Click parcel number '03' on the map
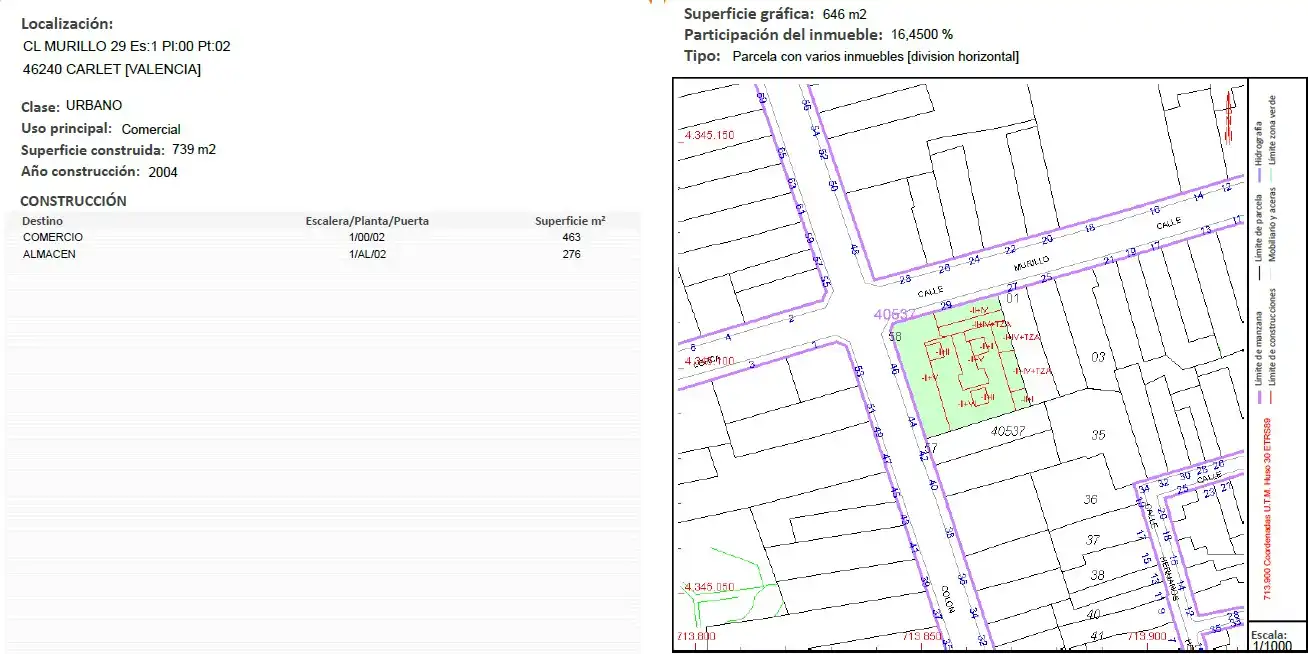 point(1100,357)
